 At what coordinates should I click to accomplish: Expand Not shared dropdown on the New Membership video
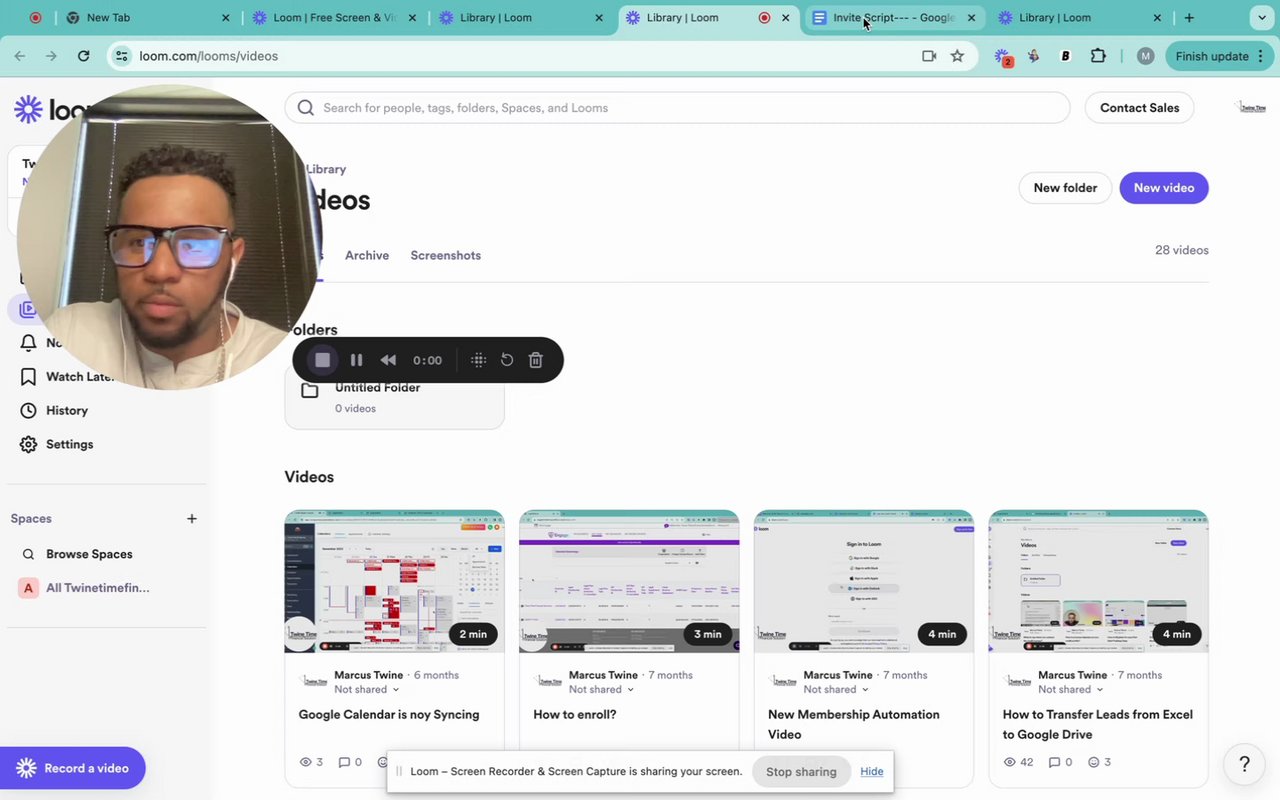(x=837, y=689)
